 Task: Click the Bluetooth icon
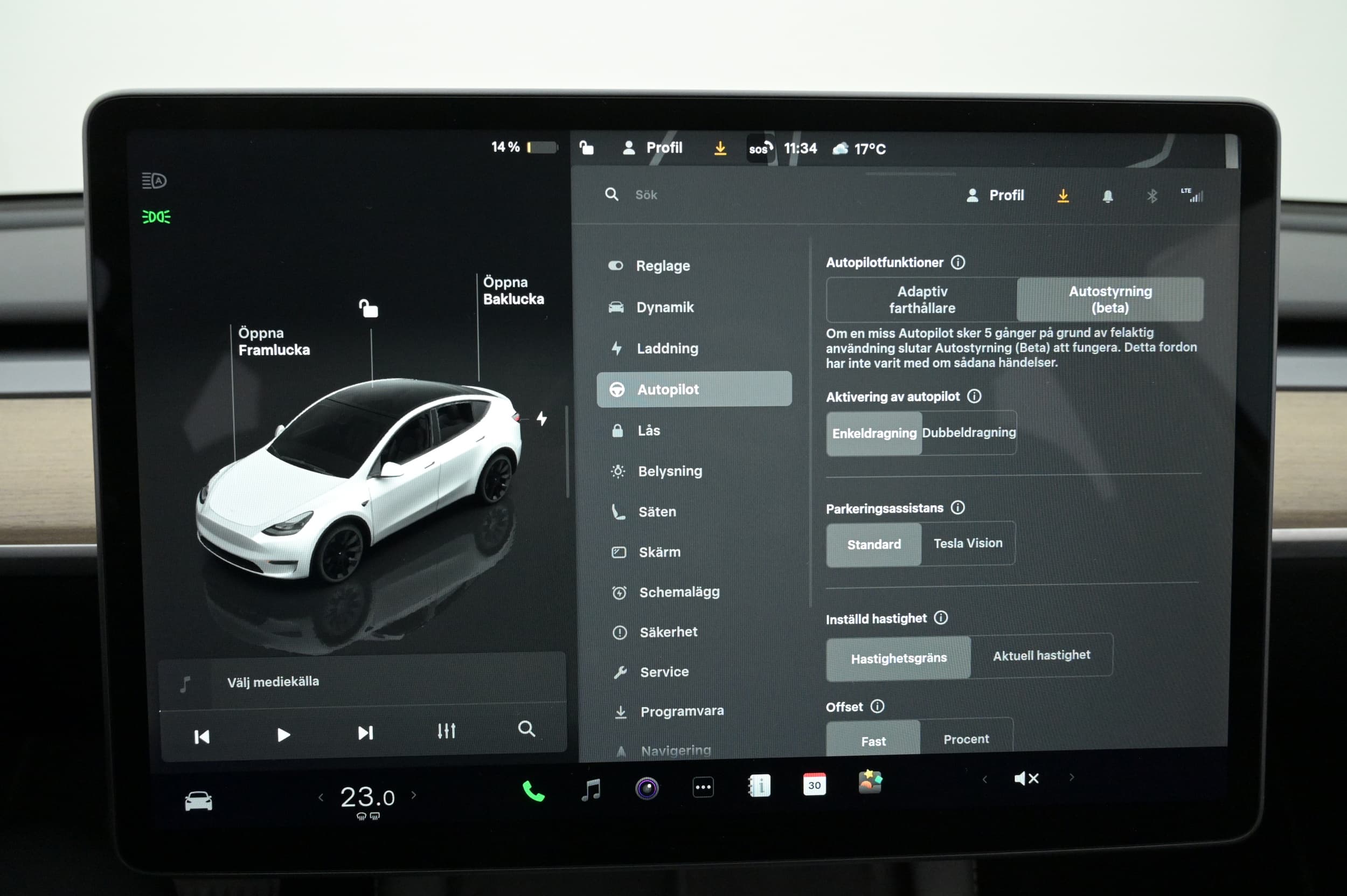pos(1151,197)
